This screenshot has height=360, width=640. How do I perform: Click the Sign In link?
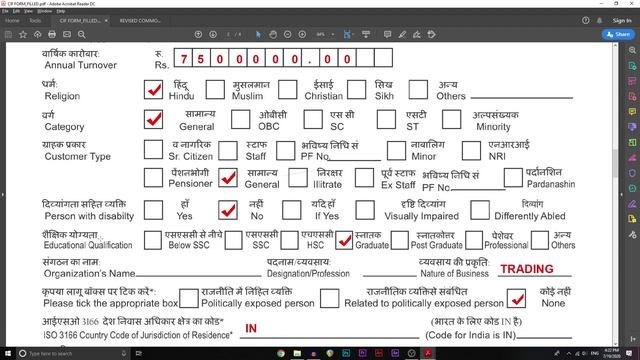coord(622,20)
